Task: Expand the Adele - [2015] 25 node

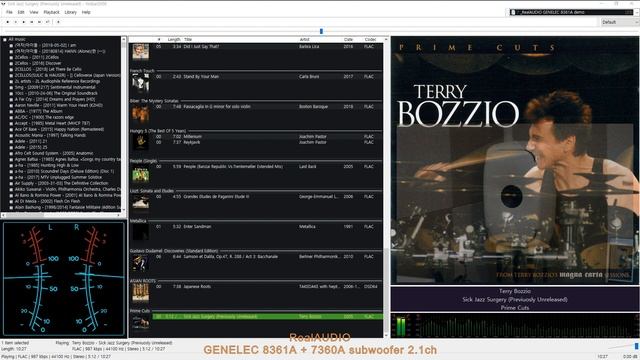Action: (x=11, y=147)
